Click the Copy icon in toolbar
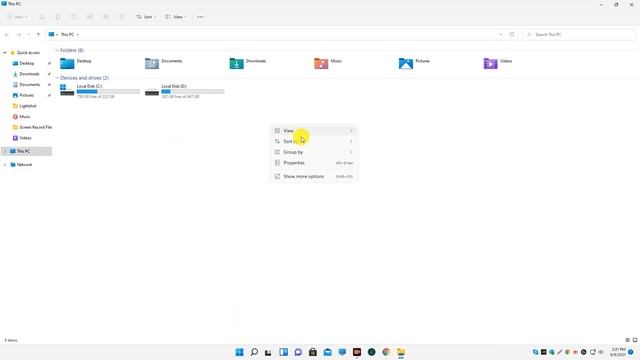Viewport: 640px width, 360px height. [58, 17]
